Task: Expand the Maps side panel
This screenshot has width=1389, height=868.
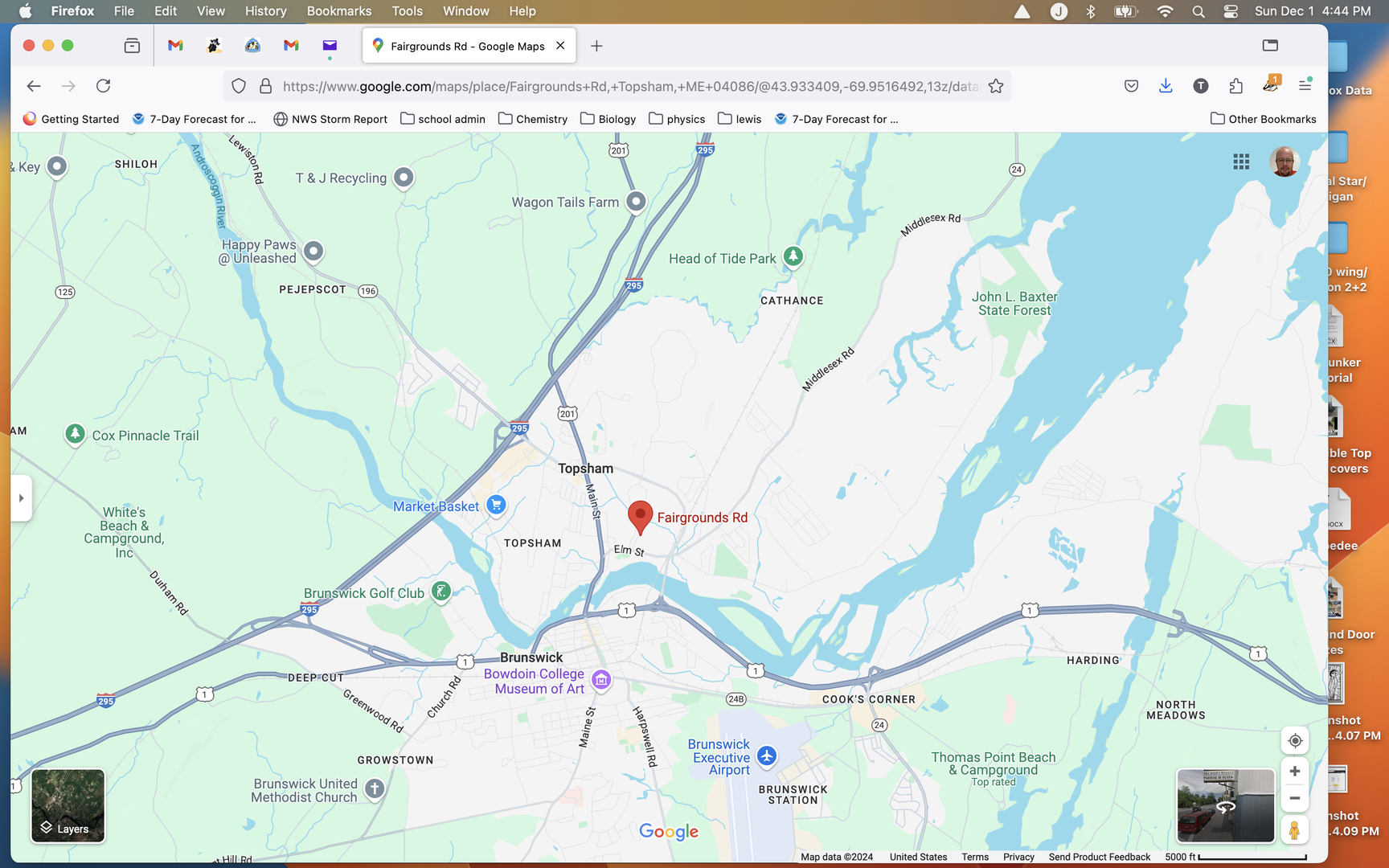Action: click(x=21, y=498)
